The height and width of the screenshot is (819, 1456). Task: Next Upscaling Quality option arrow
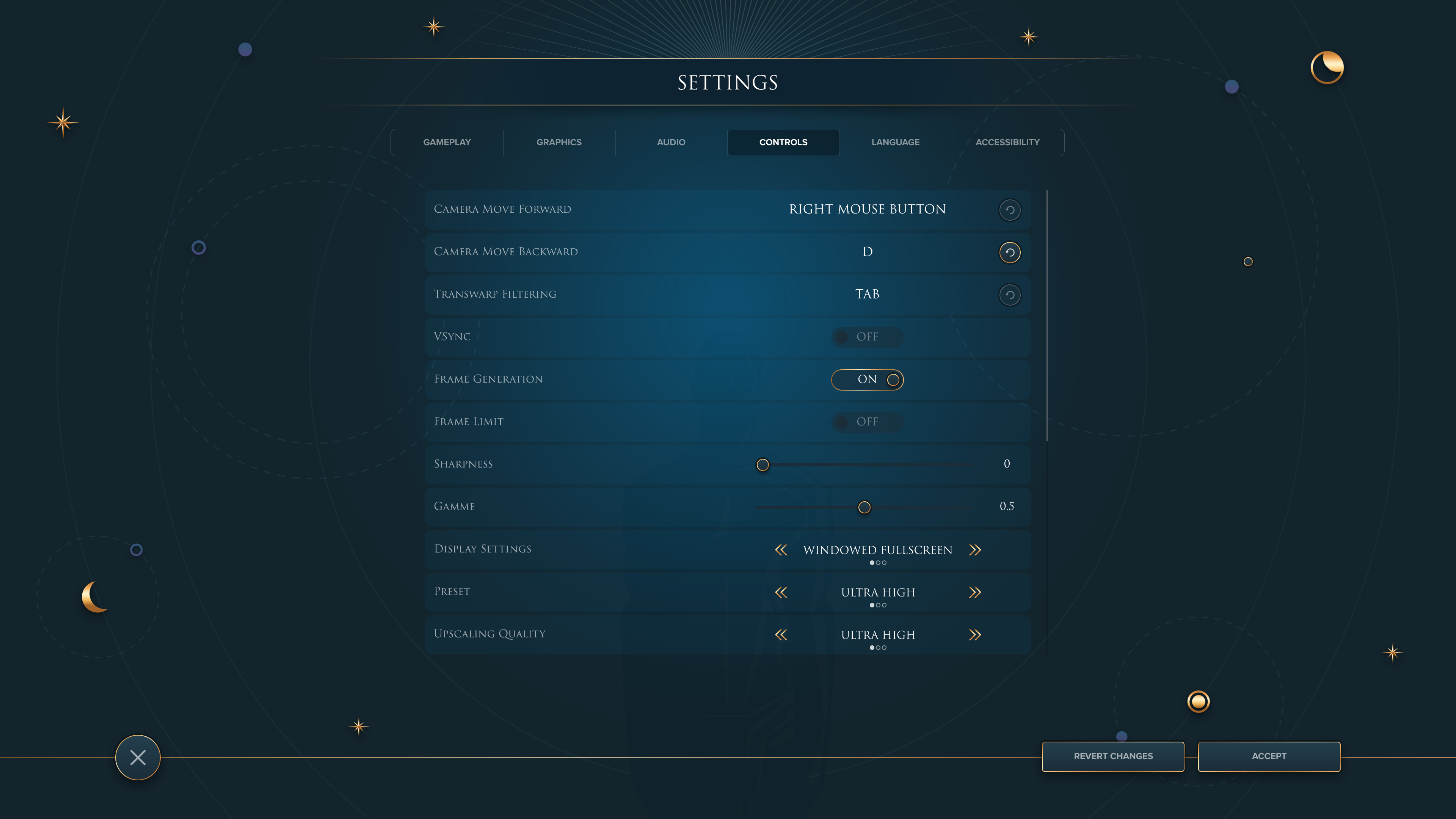(x=975, y=634)
